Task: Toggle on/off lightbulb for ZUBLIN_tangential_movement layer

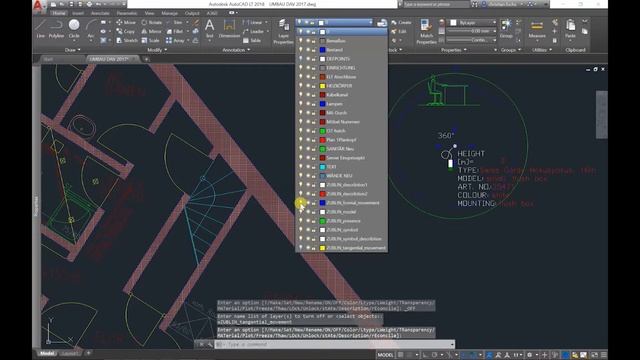Action: click(301, 248)
